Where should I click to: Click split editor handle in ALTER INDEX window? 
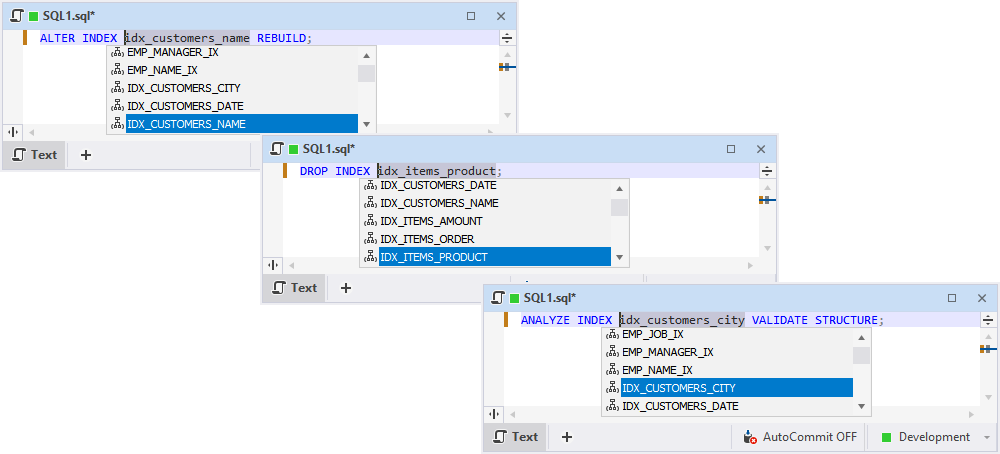click(x=507, y=38)
